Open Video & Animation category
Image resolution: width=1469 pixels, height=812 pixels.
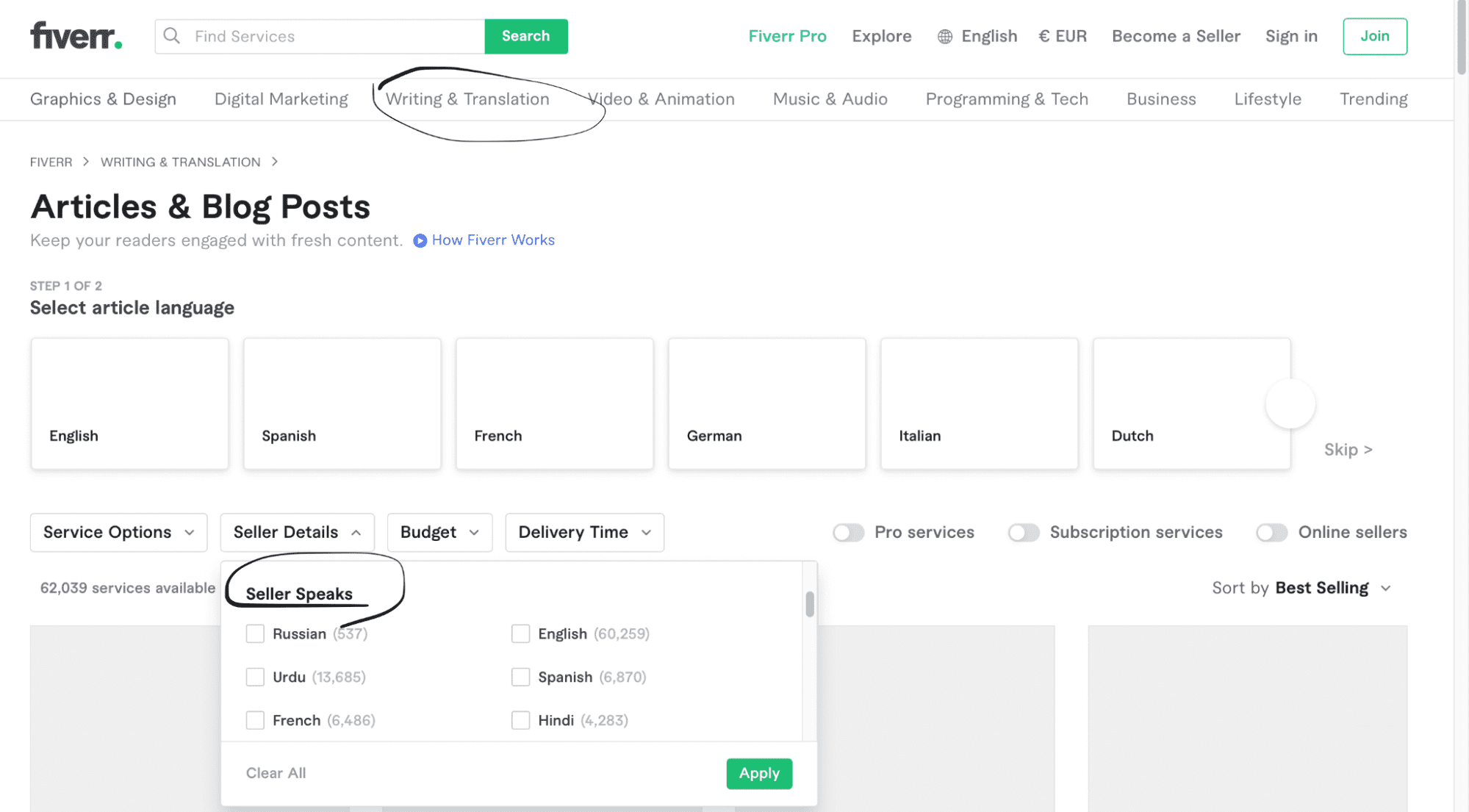coord(661,99)
